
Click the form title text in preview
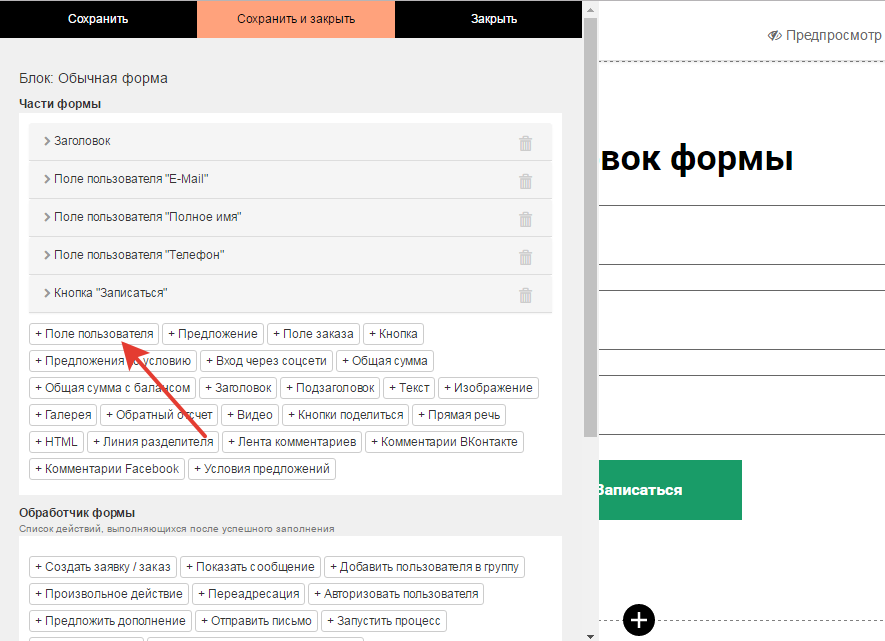click(x=697, y=159)
